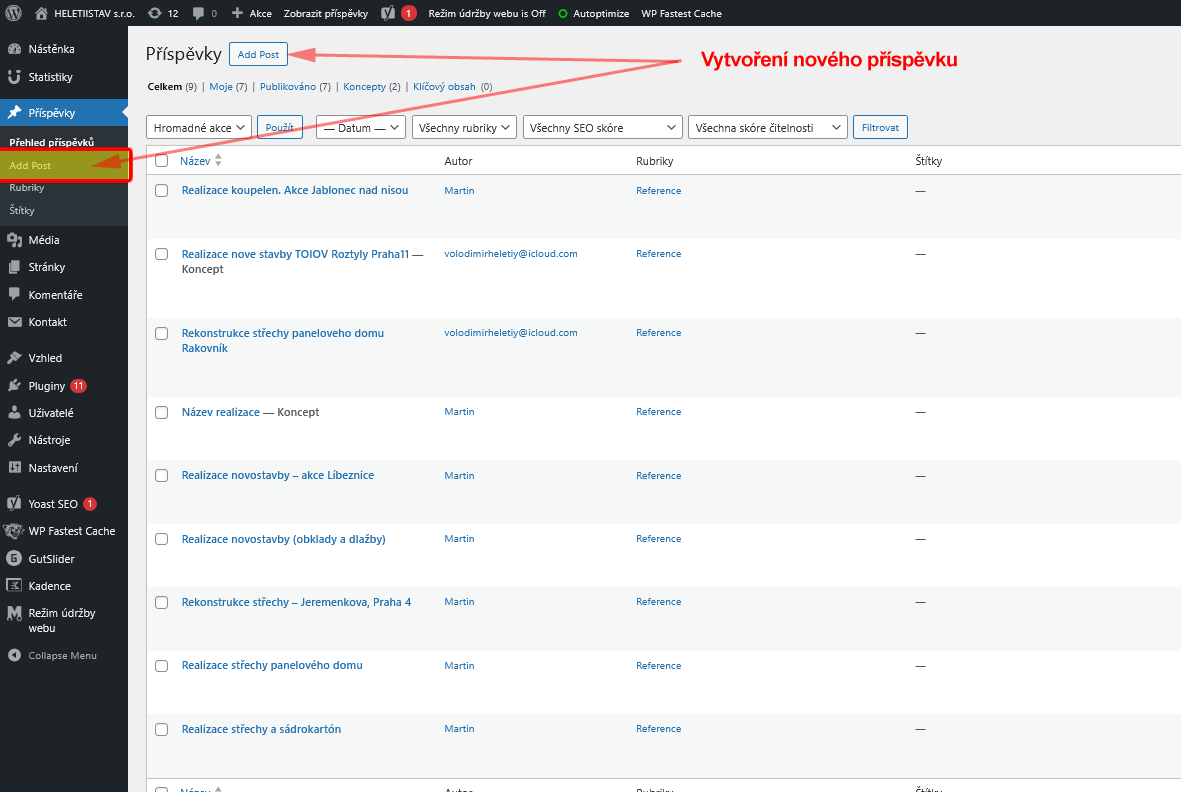Check the box for Realizace novostavby akce Líbeznice
The width and height of the screenshot is (1181, 792).
(161, 475)
